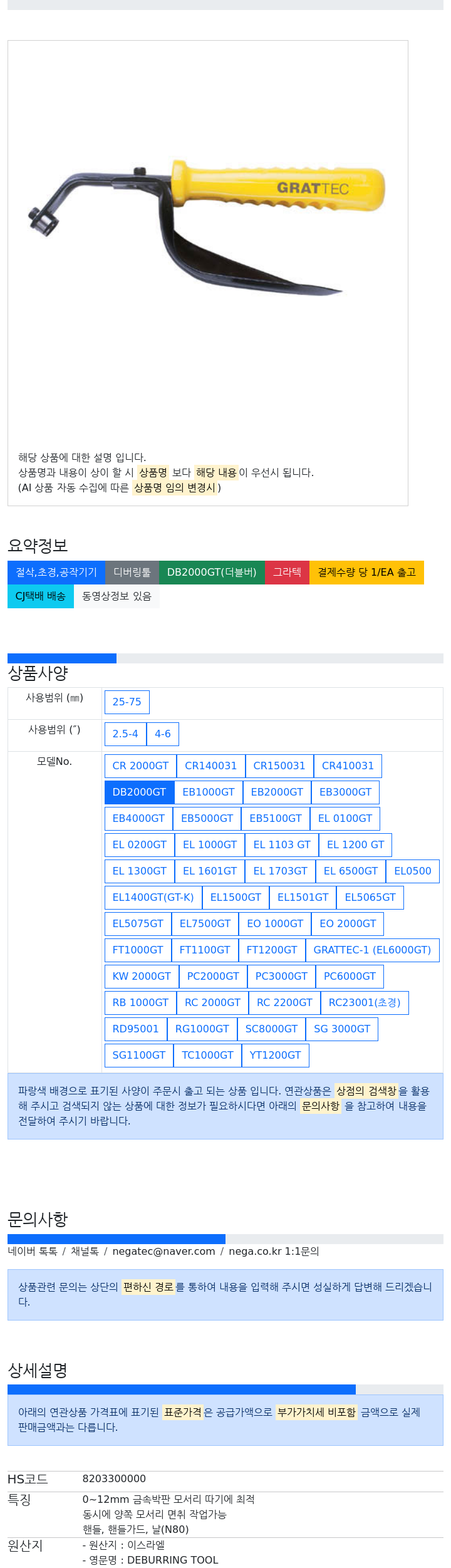Select model EL0500
This screenshot has width=451, height=1568.
[413, 871]
